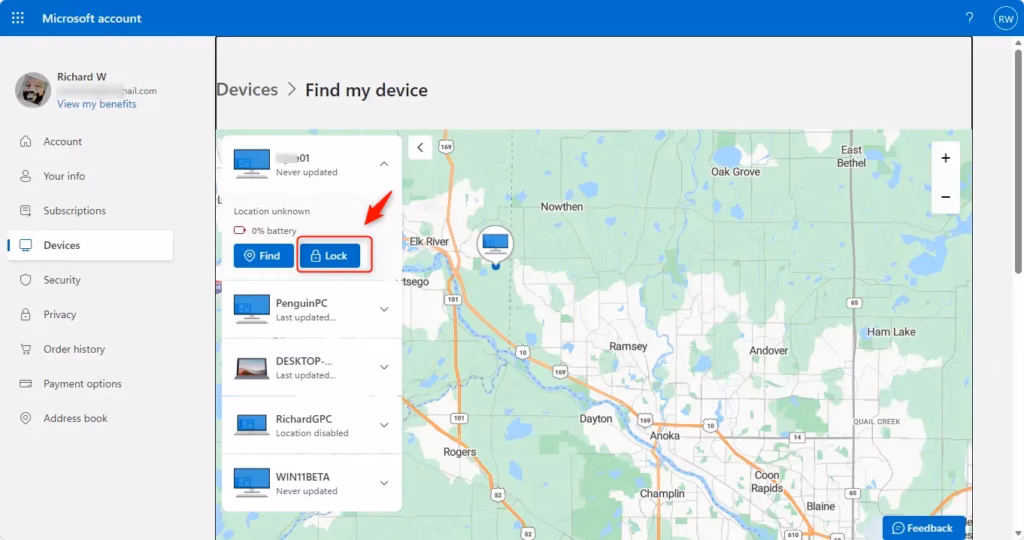Select PenguinPC device name text
1024x540 pixels.
tap(301, 303)
